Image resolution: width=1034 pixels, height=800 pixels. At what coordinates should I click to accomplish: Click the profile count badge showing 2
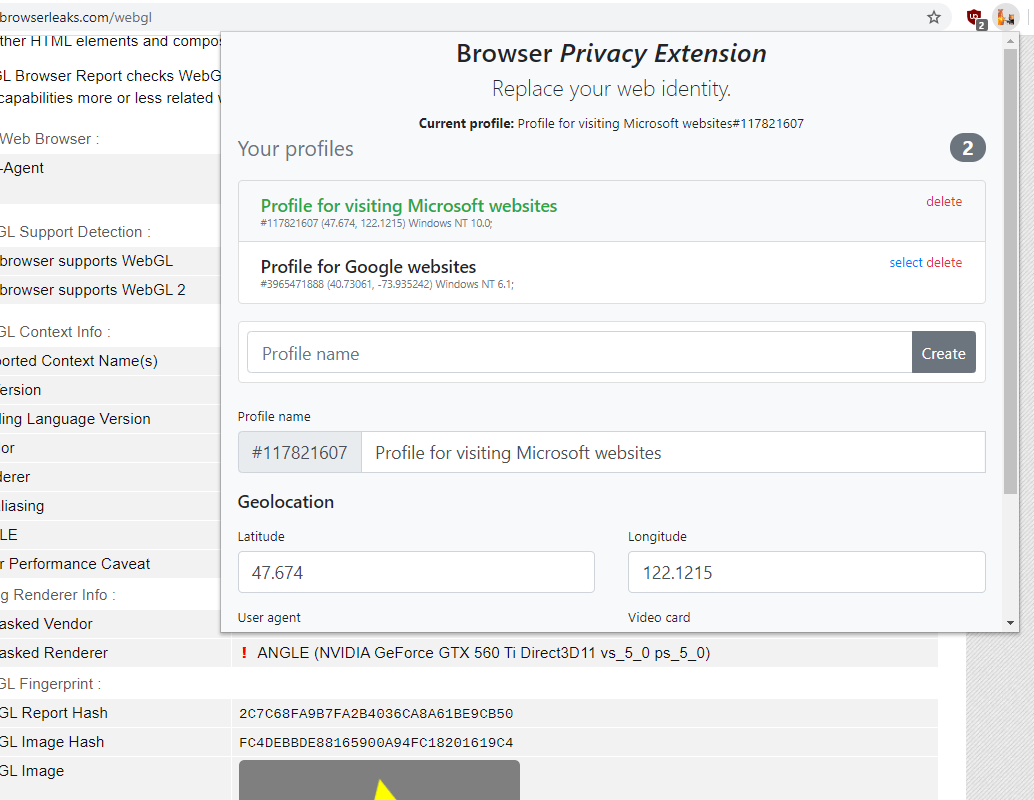click(967, 148)
